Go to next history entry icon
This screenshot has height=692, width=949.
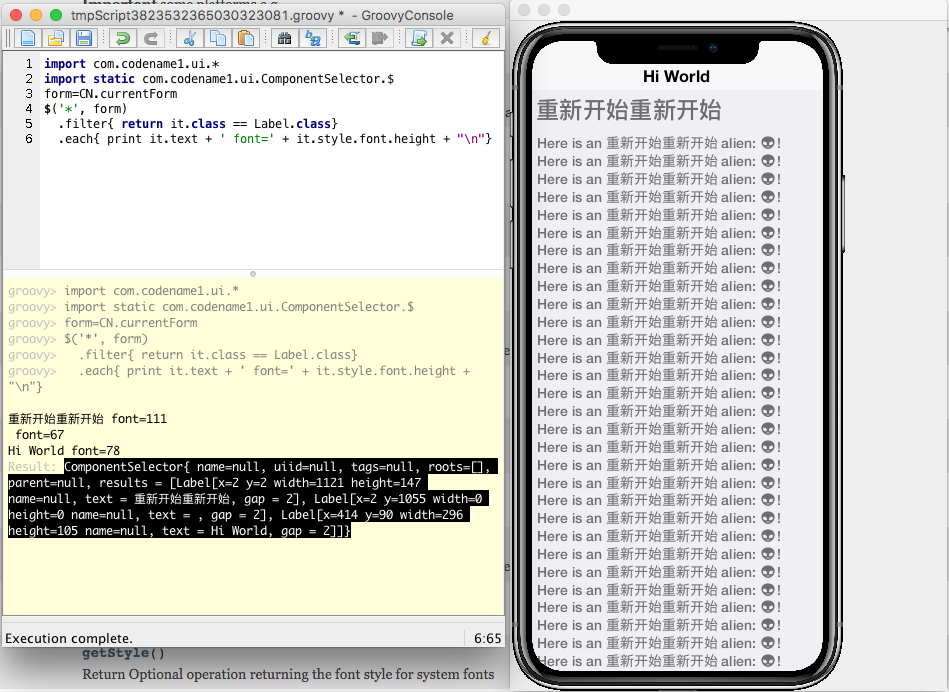tap(380, 39)
